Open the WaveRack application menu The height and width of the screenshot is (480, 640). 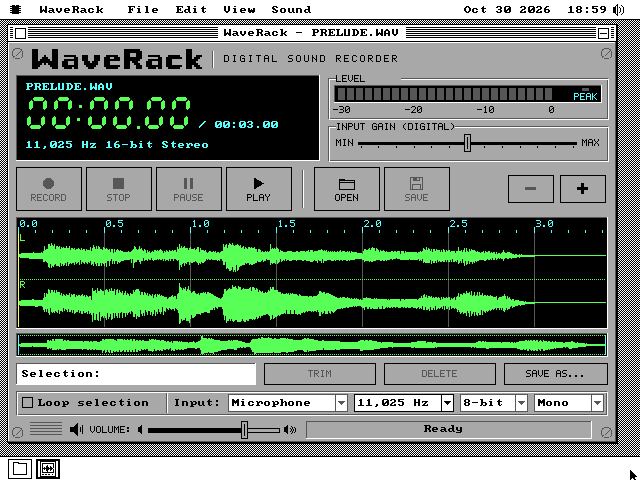(x=71, y=9)
